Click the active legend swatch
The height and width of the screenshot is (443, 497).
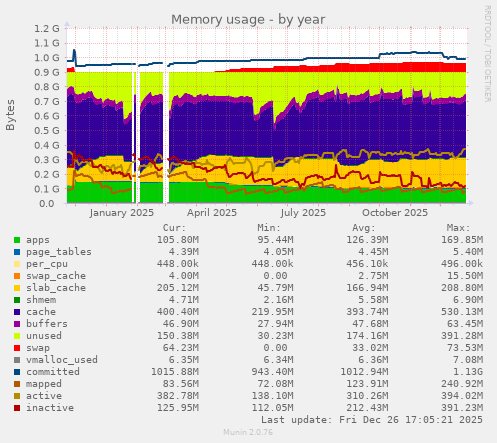tap(17, 396)
